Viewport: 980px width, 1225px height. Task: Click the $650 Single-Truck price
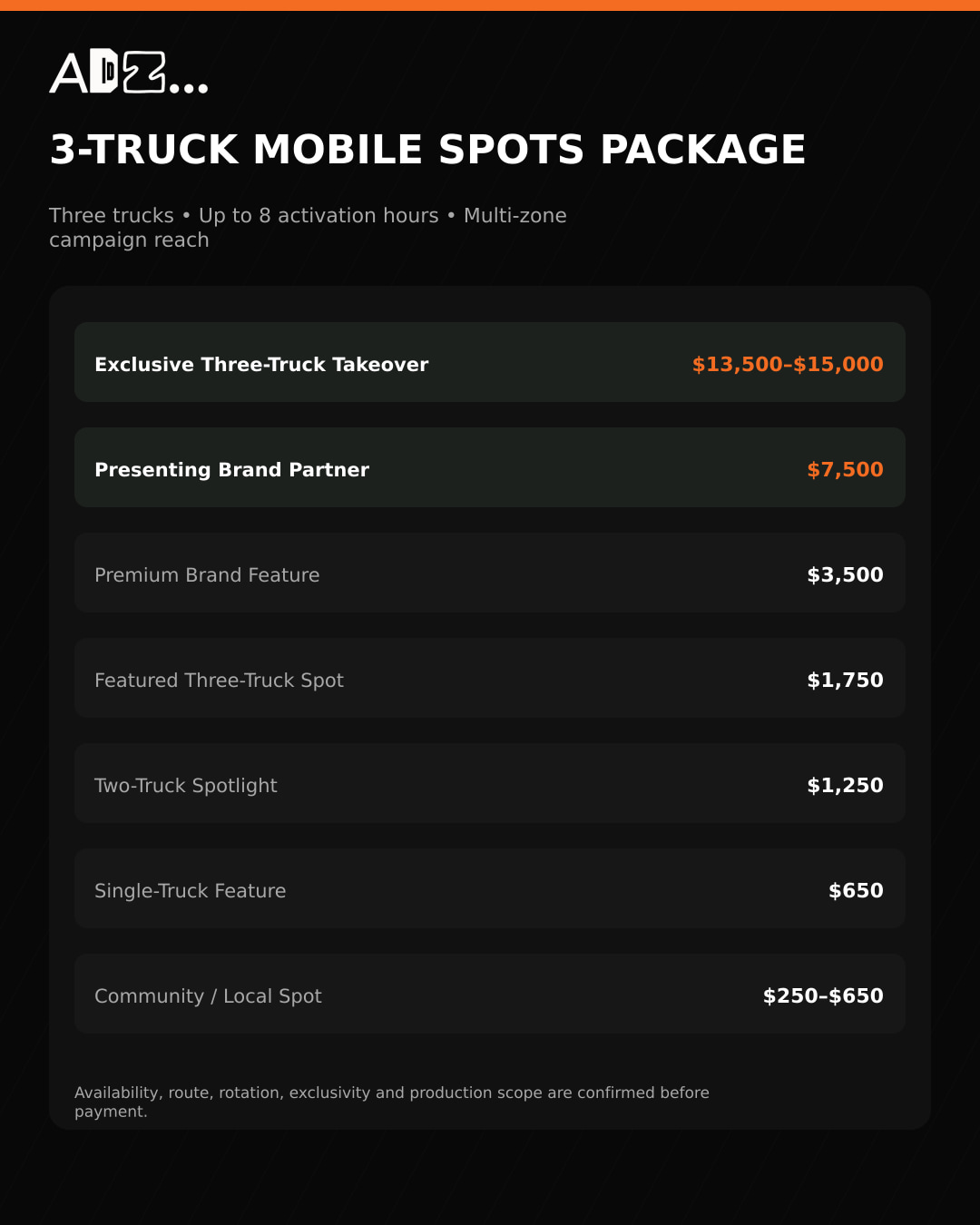[856, 890]
